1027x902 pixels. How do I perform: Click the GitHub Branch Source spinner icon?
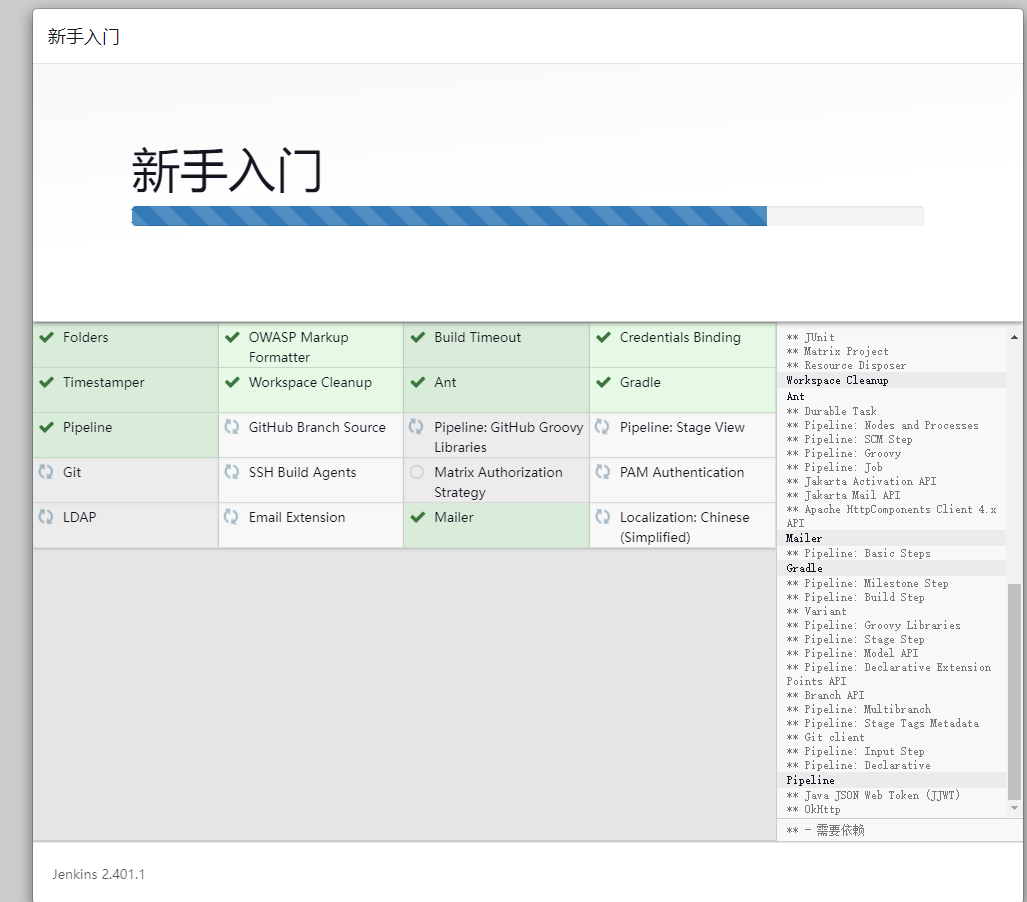click(232, 427)
